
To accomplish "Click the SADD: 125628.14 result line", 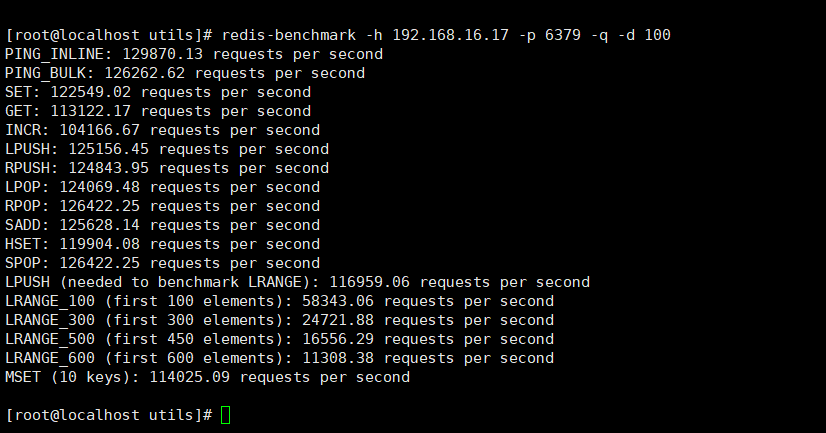I will [162, 225].
